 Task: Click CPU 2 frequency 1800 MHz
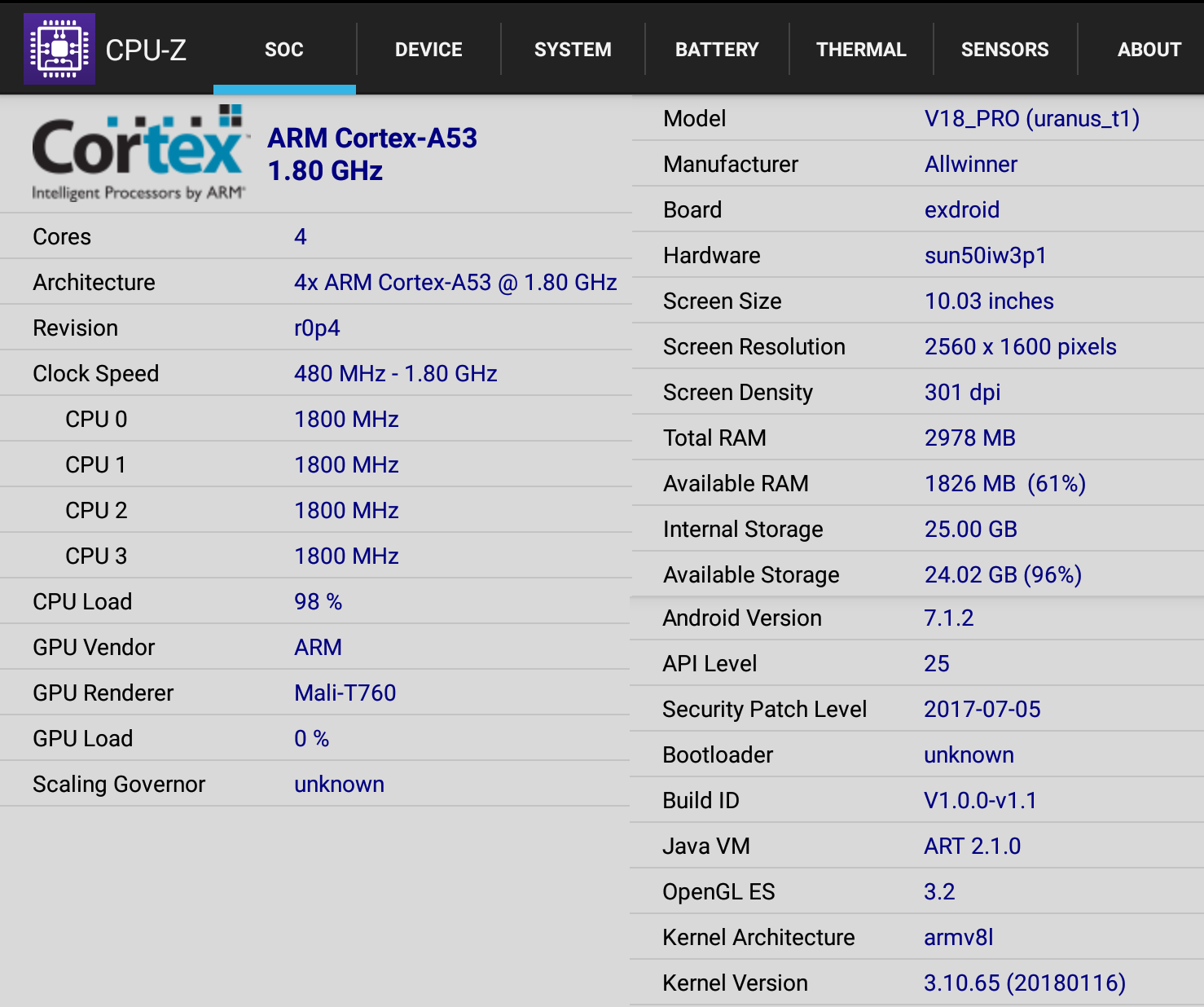346,510
